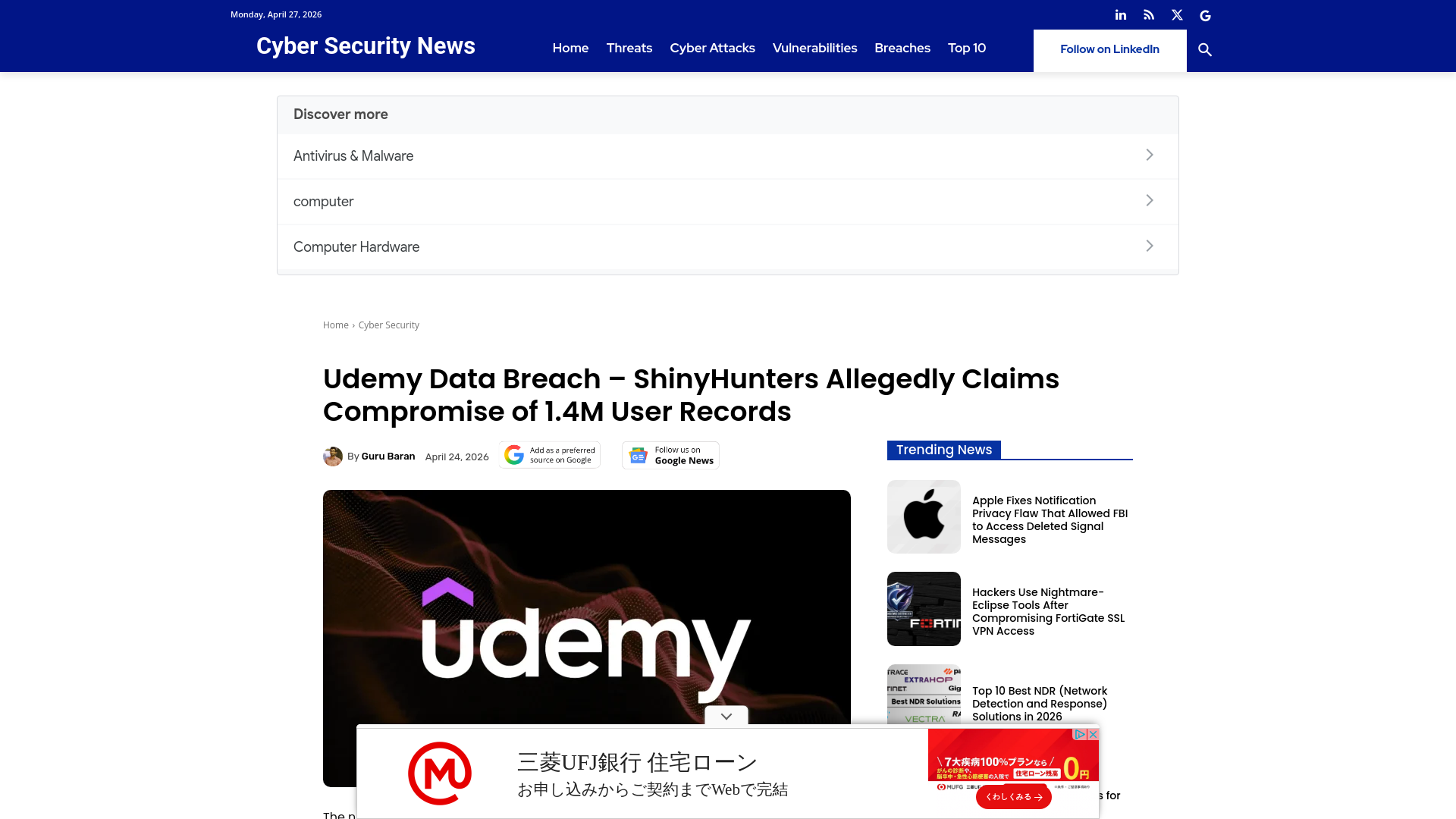Open the RSS feed icon
The width and height of the screenshot is (1456, 819).
1149,15
